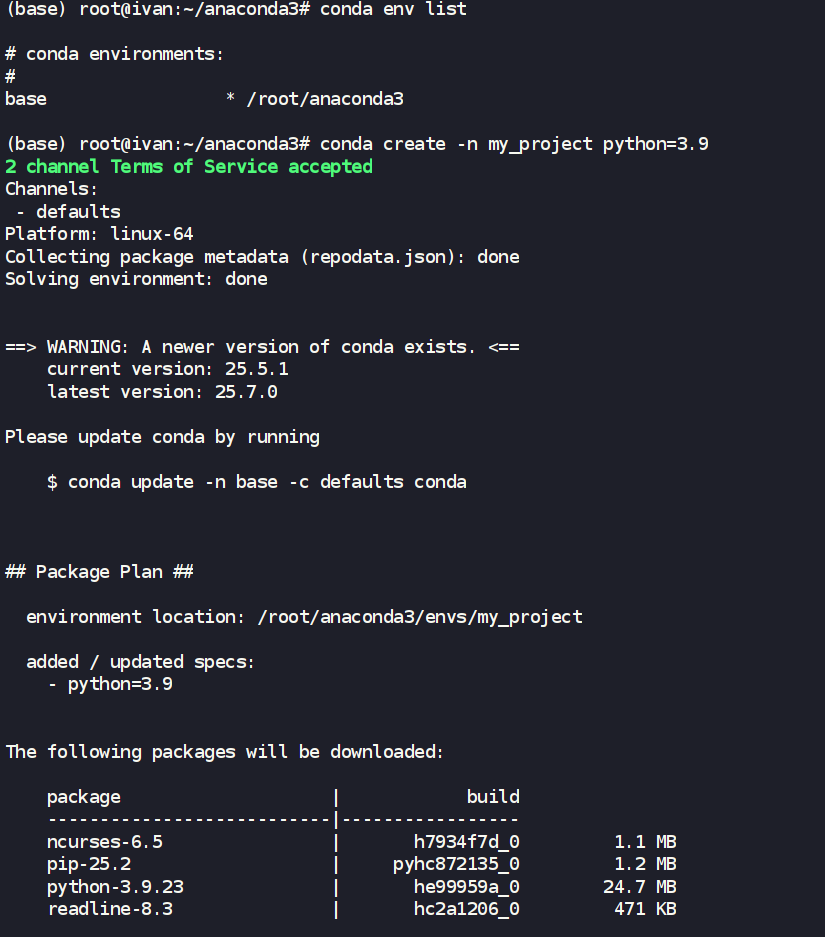Click the 'Platform: linux-64' line

[x=99, y=234]
